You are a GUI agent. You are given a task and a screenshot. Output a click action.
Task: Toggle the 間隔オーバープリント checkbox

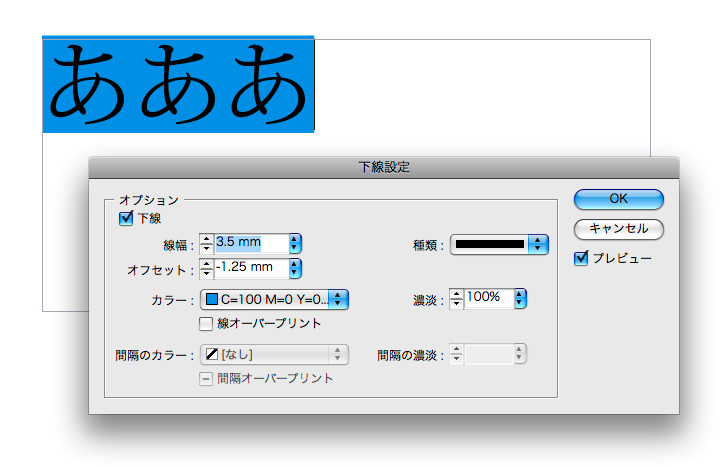(x=206, y=379)
